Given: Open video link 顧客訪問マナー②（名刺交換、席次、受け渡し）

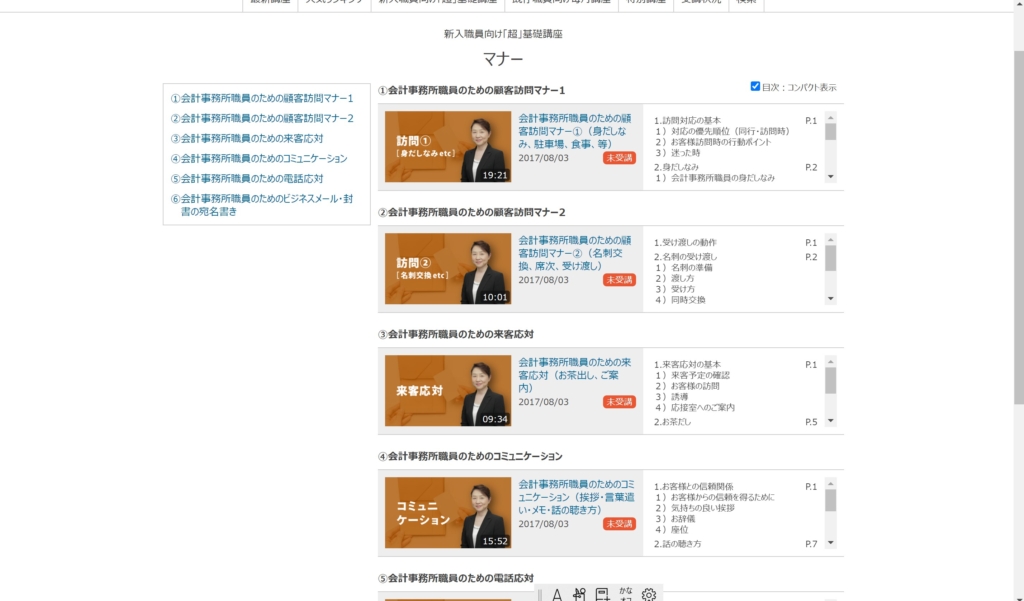Looking at the screenshot, I should (x=575, y=253).
